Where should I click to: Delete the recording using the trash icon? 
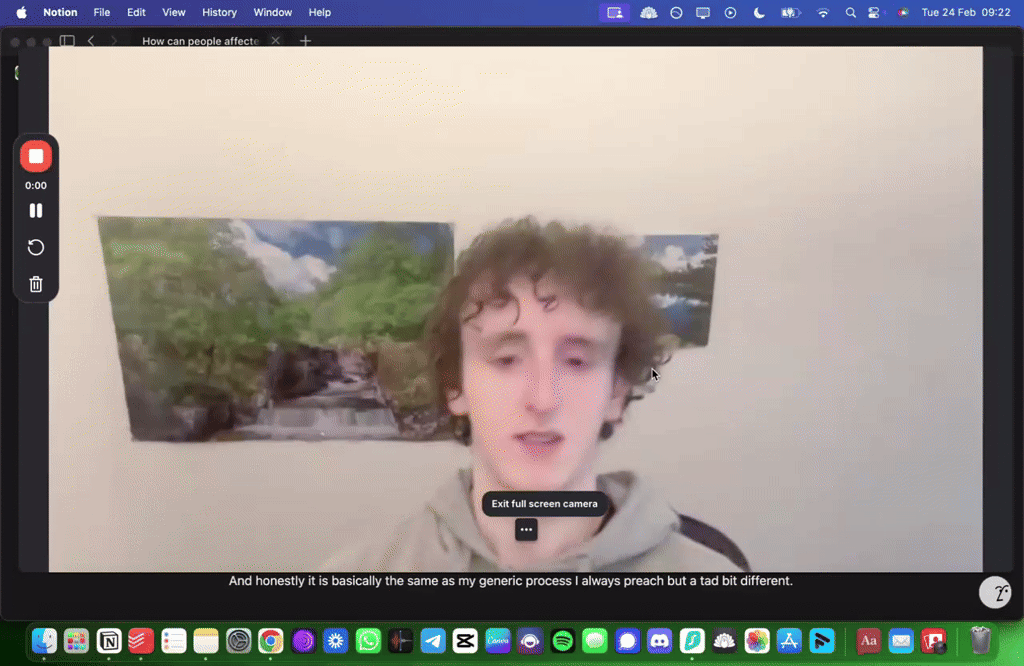(36, 284)
